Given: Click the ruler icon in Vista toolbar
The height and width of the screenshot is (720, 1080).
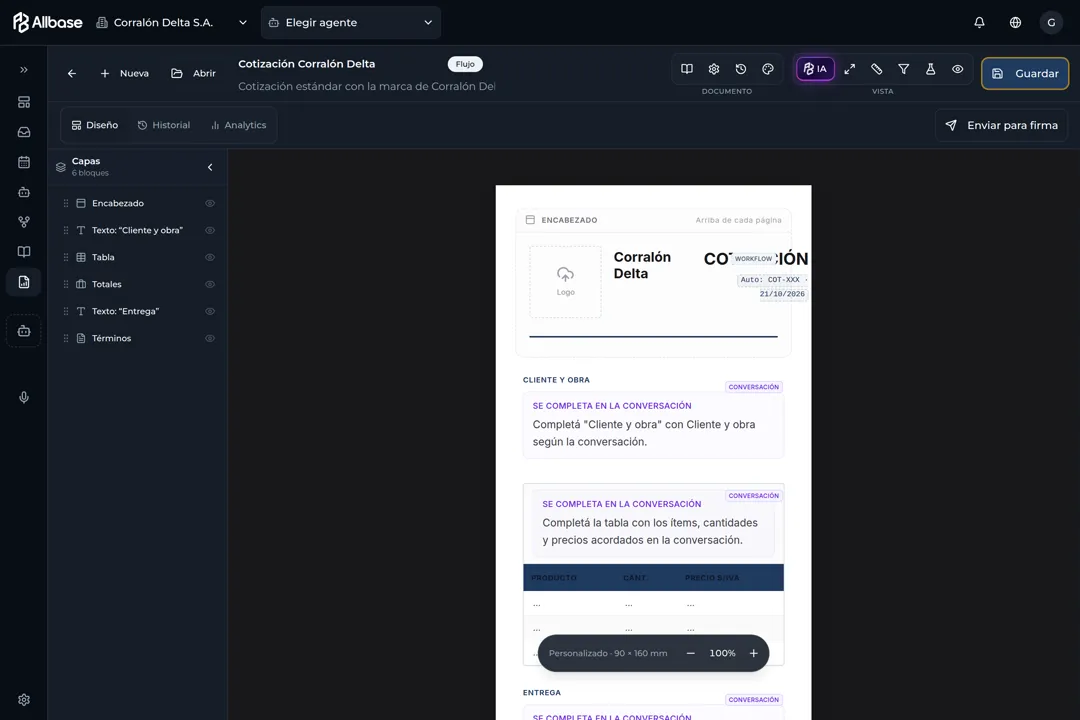Looking at the screenshot, I should pyautogui.click(x=876, y=69).
